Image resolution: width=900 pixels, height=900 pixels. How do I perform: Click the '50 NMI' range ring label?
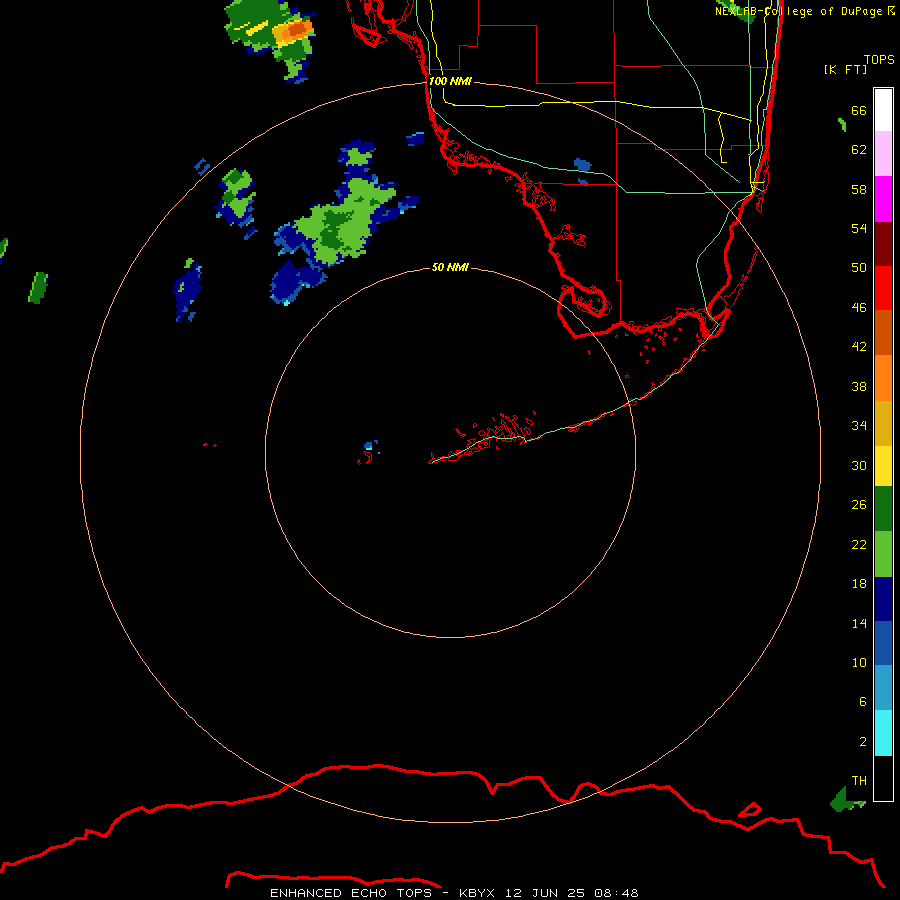450,267
